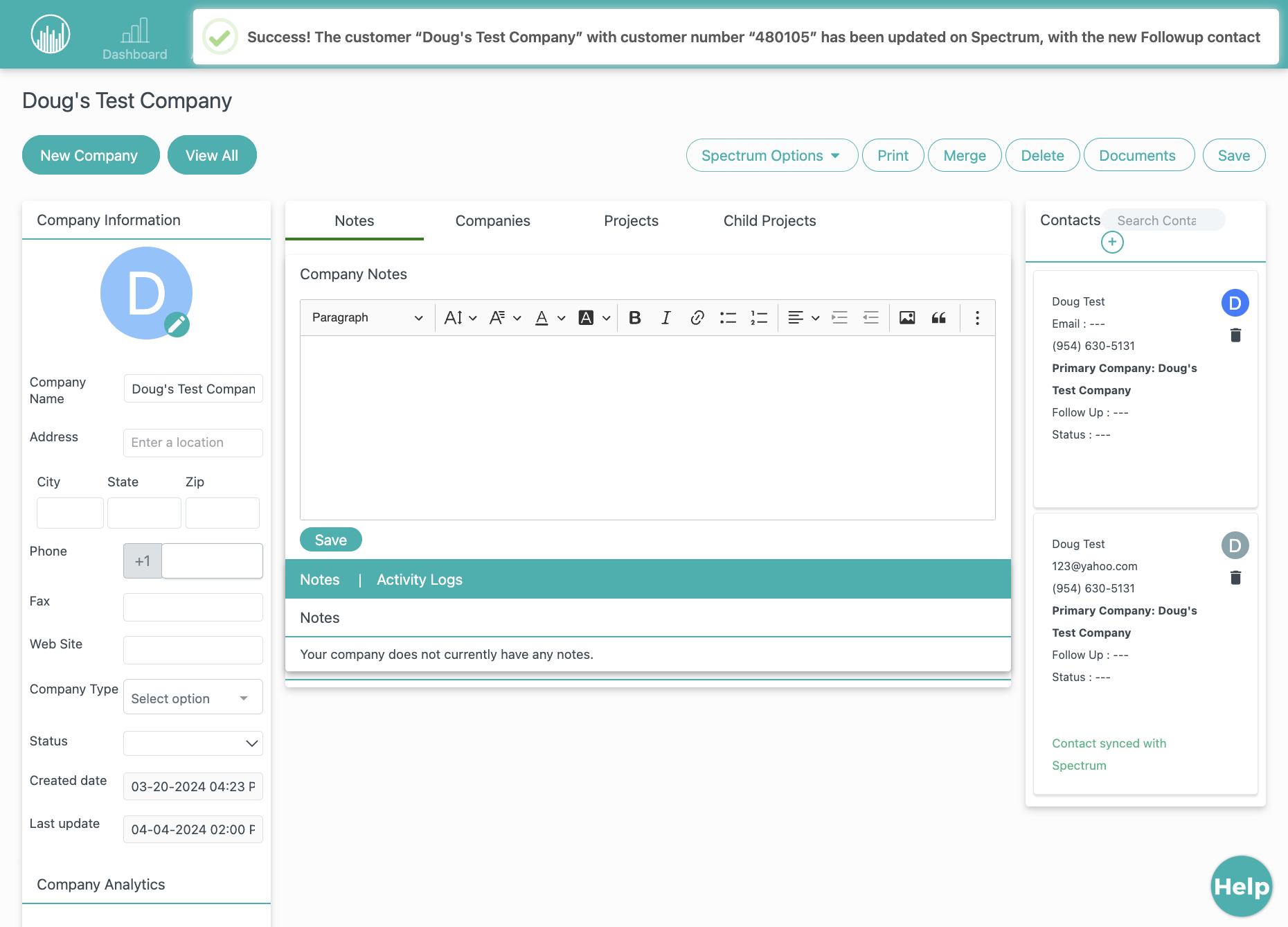Focus the Search Contacts field
This screenshot has width=1288, height=927.
(x=1164, y=220)
